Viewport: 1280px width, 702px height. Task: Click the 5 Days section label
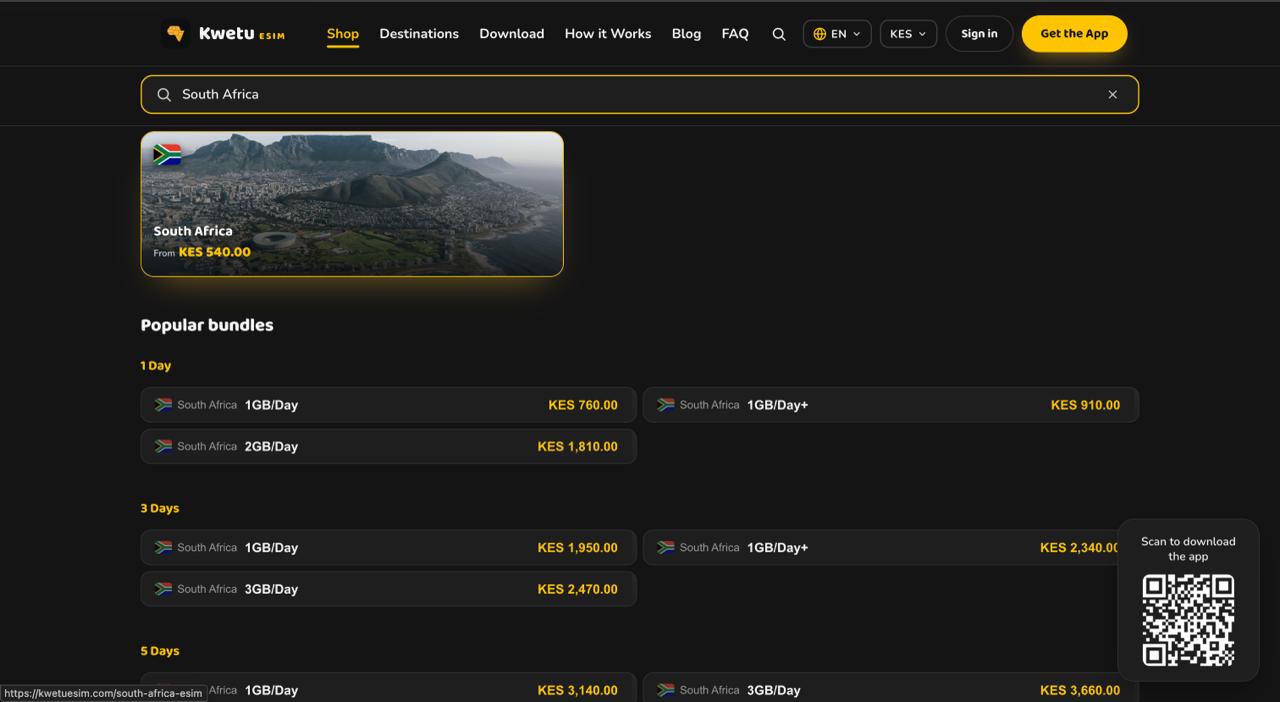pyautogui.click(x=160, y=651)
